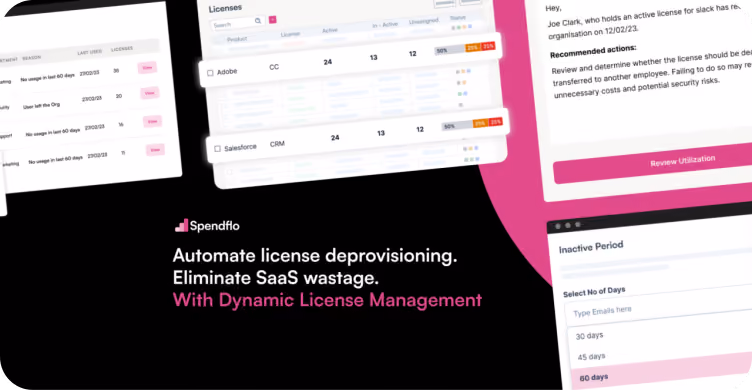Click the orange 25% segment in Adobe row

coord(473,48)
